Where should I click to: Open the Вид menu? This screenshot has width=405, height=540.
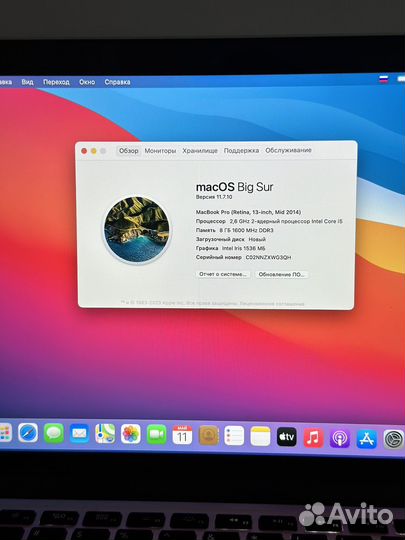[x=28, y=82]
